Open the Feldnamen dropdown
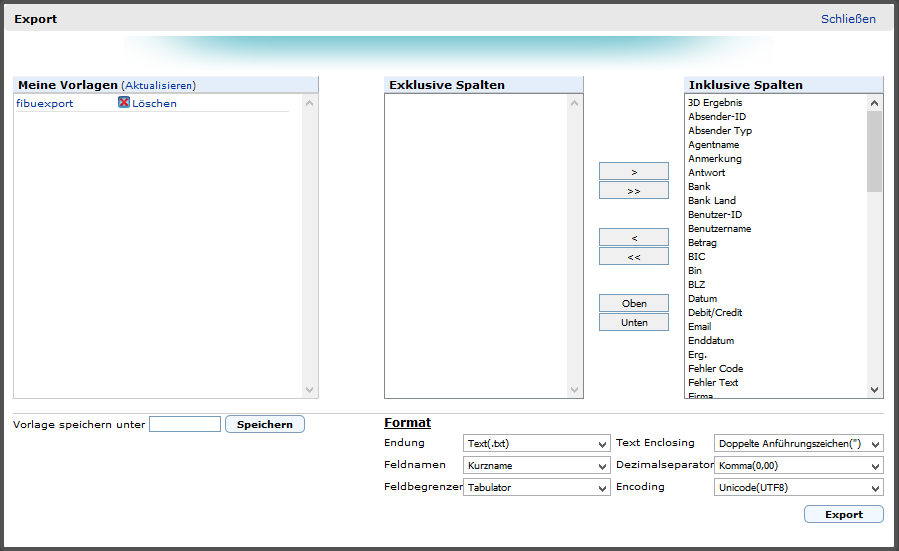 537,465
